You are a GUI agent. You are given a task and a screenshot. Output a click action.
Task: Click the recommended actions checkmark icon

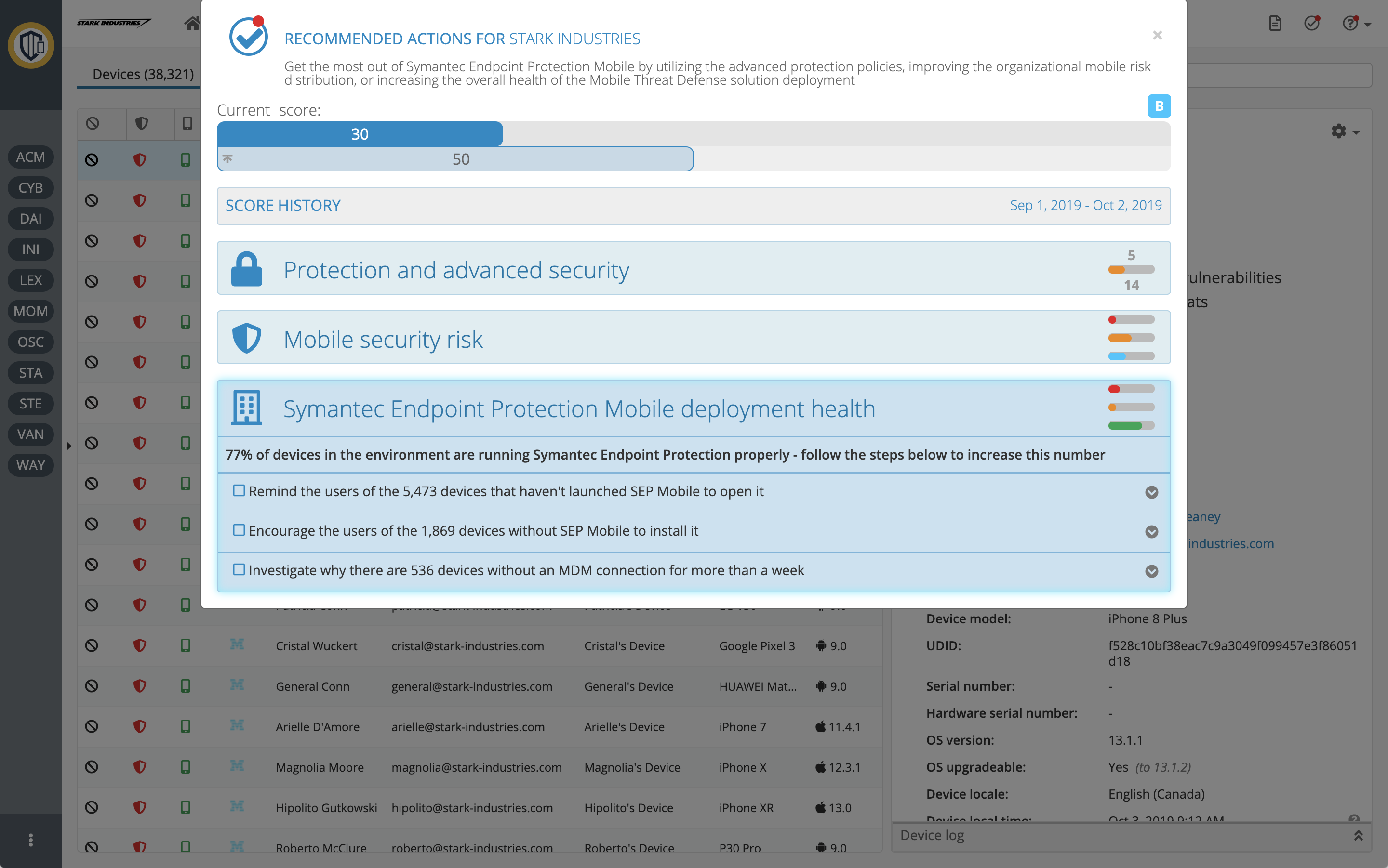coord(1312,23)
